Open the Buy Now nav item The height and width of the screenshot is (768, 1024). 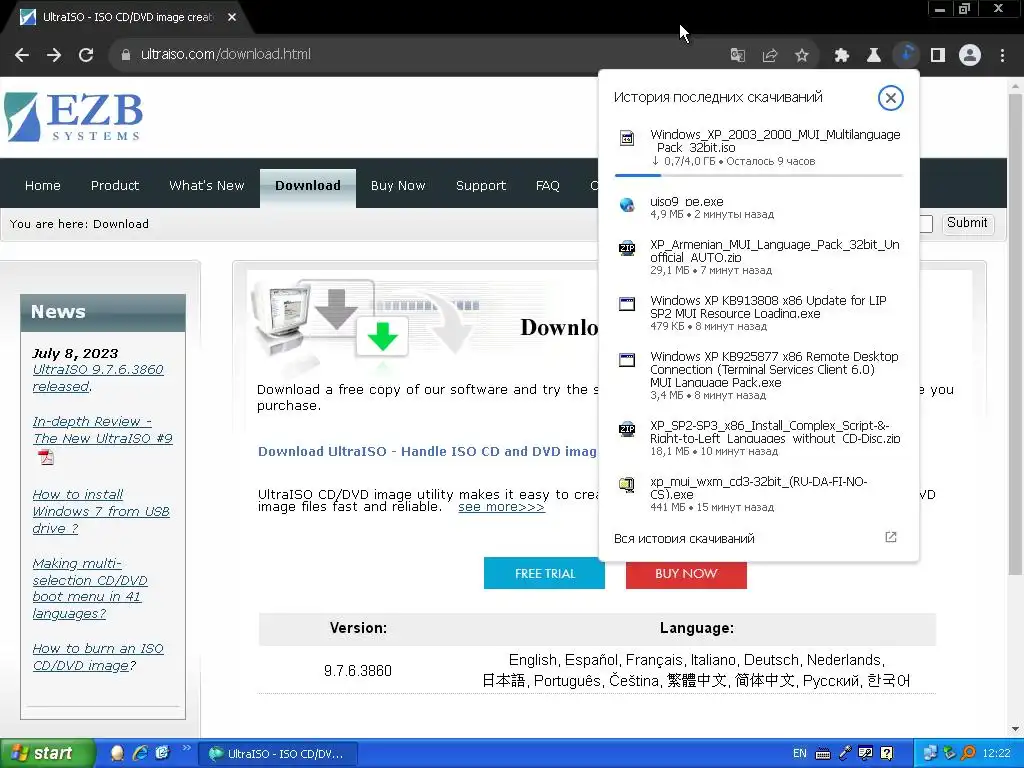coord(398,185)
